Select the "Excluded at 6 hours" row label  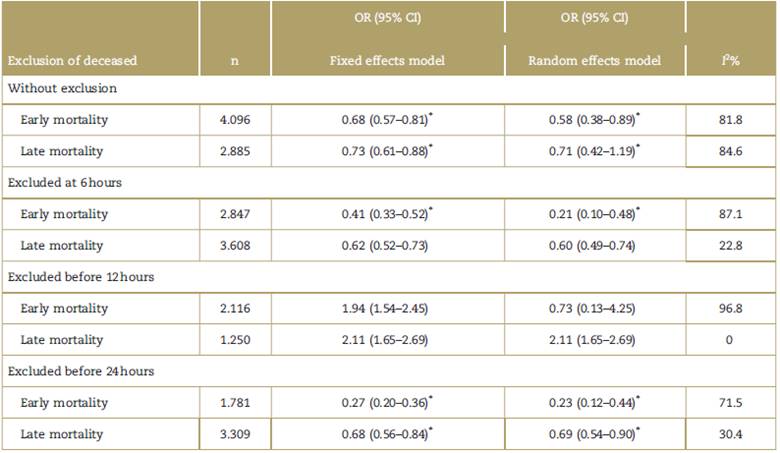coord(65,183)
